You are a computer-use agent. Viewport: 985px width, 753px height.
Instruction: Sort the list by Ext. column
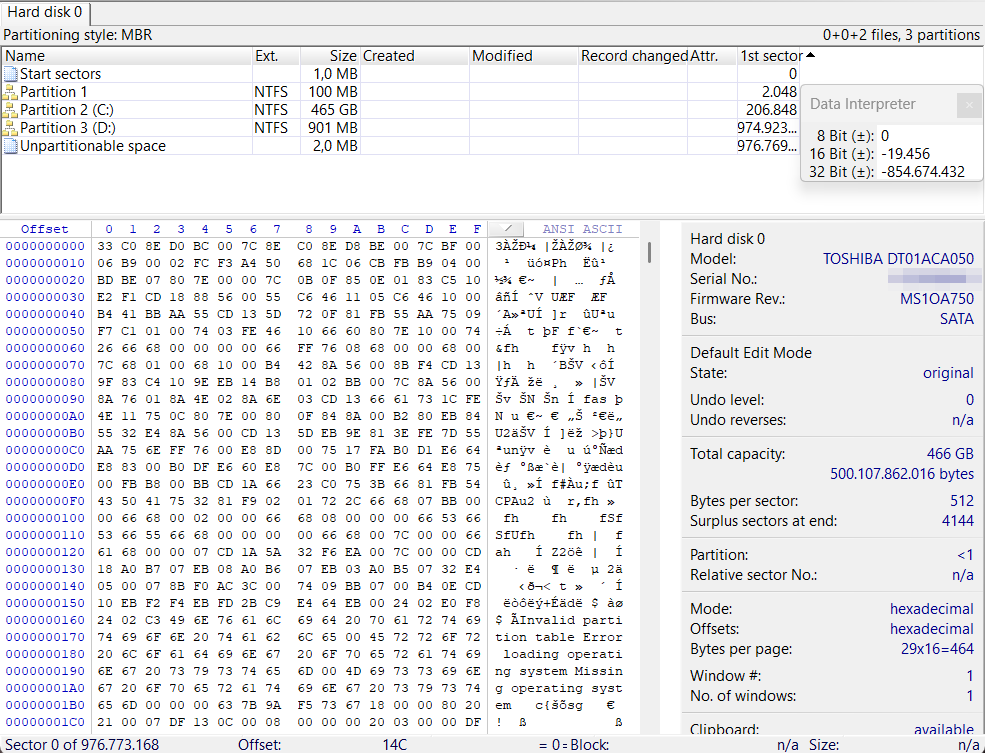click(x=276, y=56)
